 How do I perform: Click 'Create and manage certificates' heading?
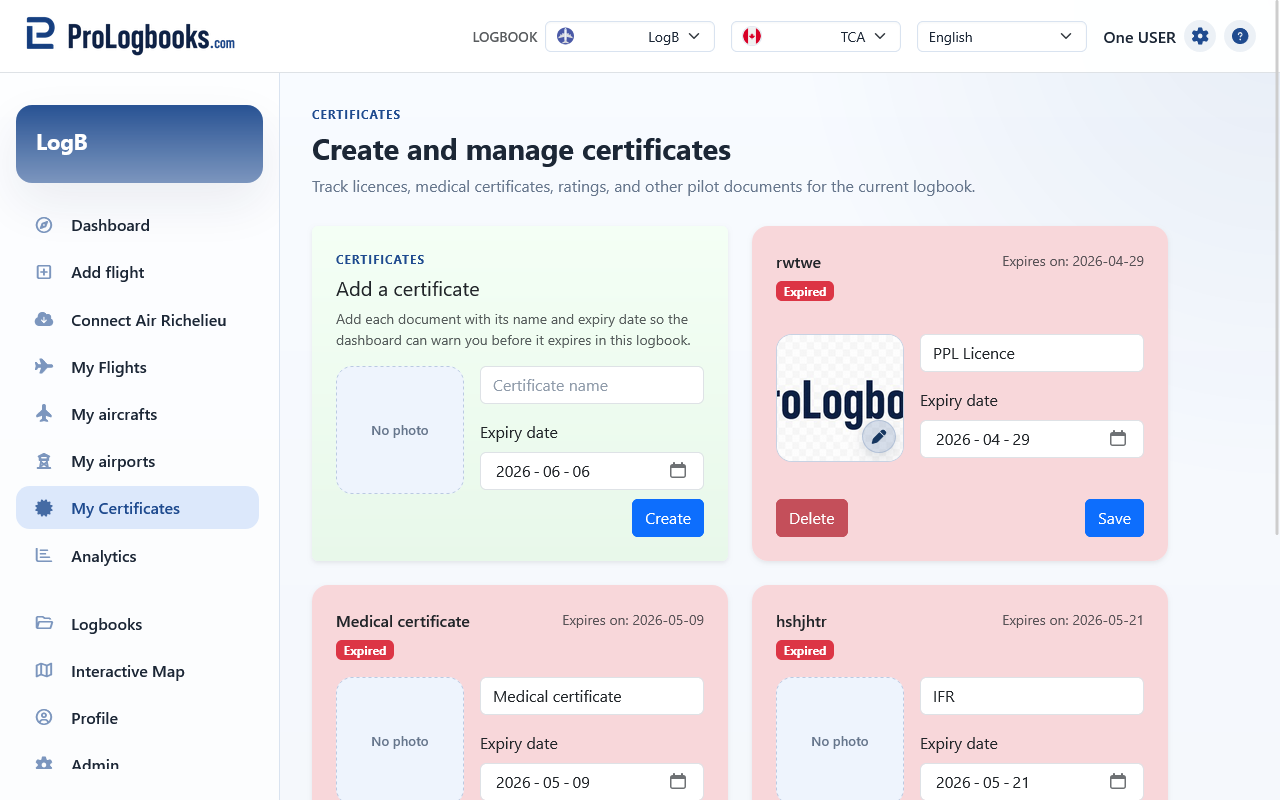(521, 150)
